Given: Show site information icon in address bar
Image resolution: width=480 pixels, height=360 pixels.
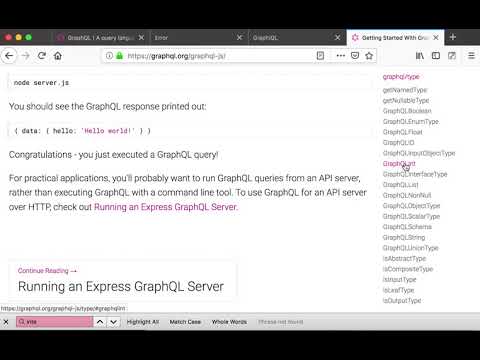Looking at the screenshot, I should click(109, 56).
